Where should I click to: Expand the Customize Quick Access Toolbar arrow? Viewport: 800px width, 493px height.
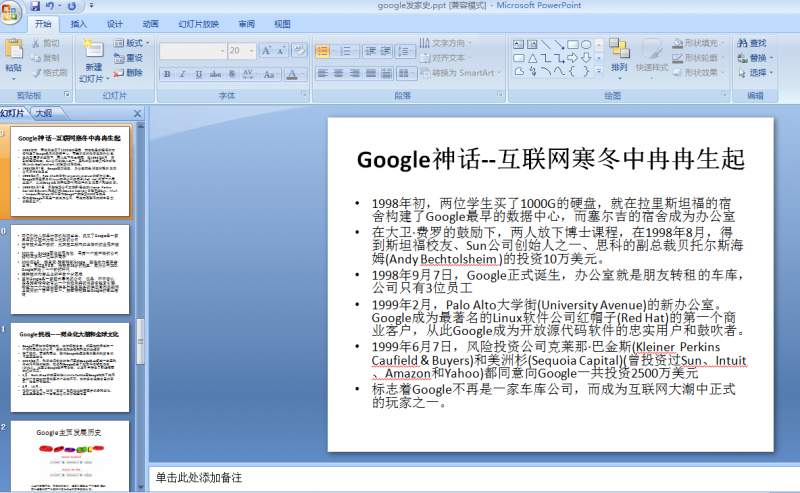[91, 6]
